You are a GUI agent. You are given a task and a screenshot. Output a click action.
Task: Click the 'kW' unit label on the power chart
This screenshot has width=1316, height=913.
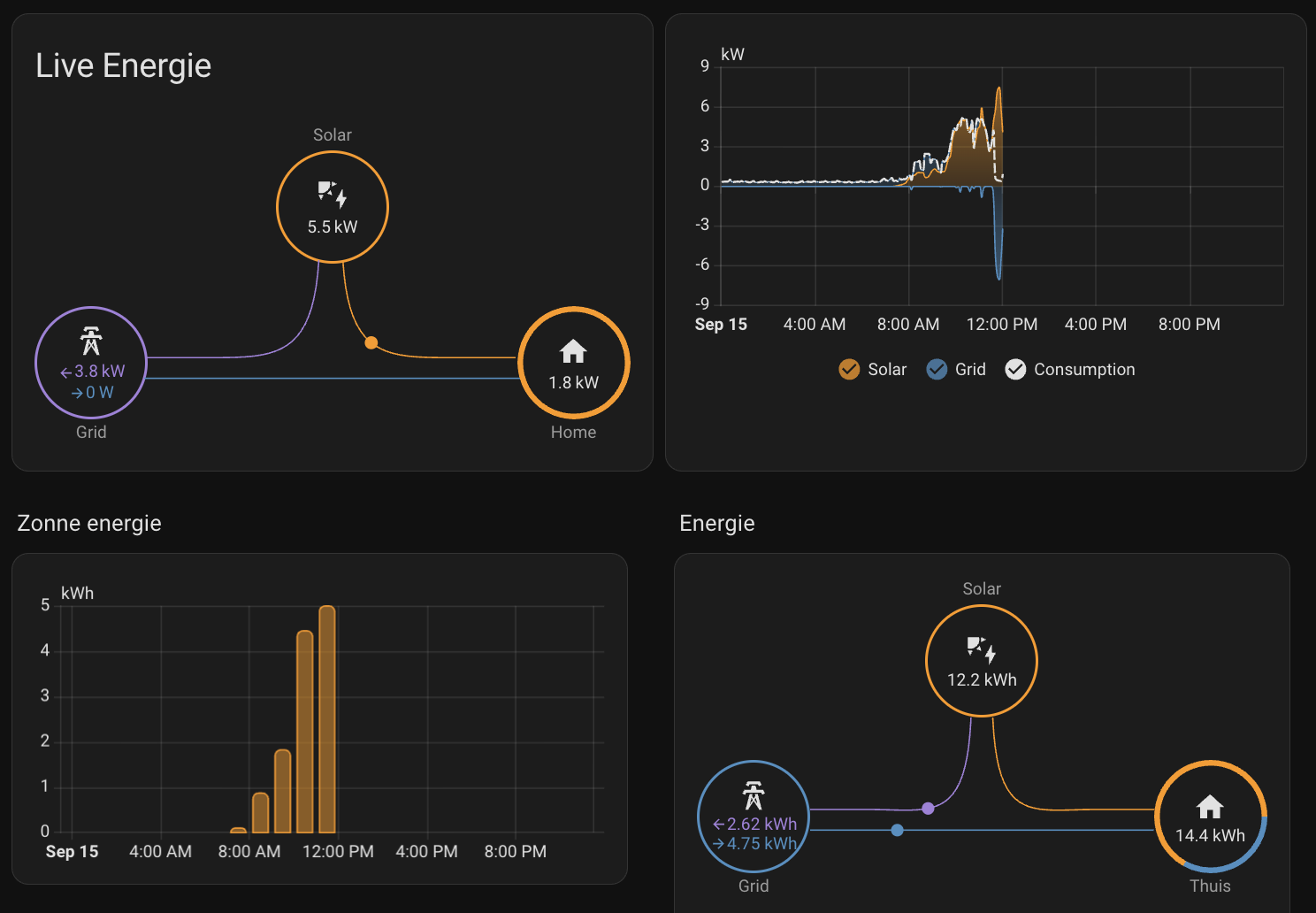732,54
